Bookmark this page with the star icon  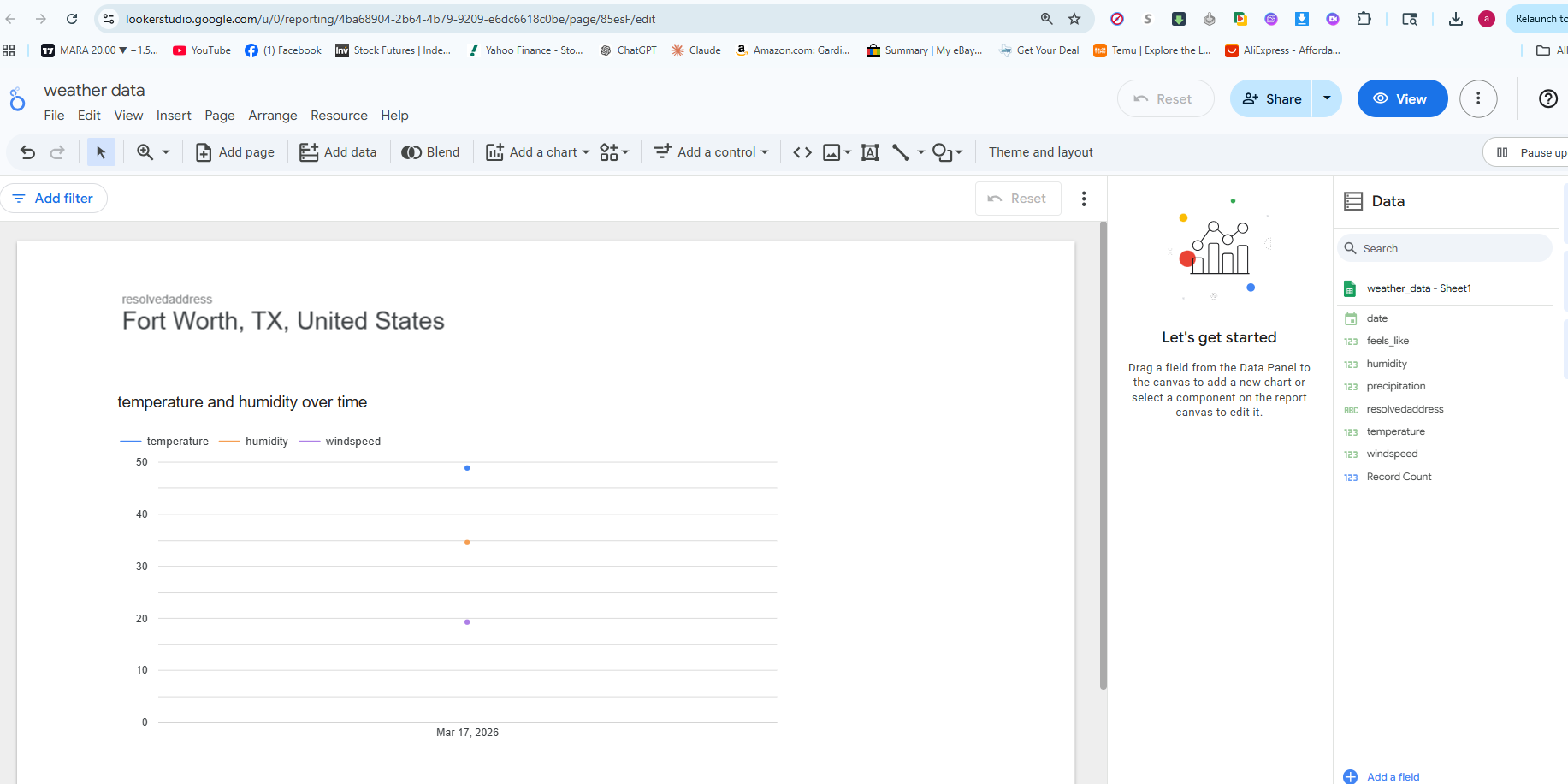point(1074,19)
